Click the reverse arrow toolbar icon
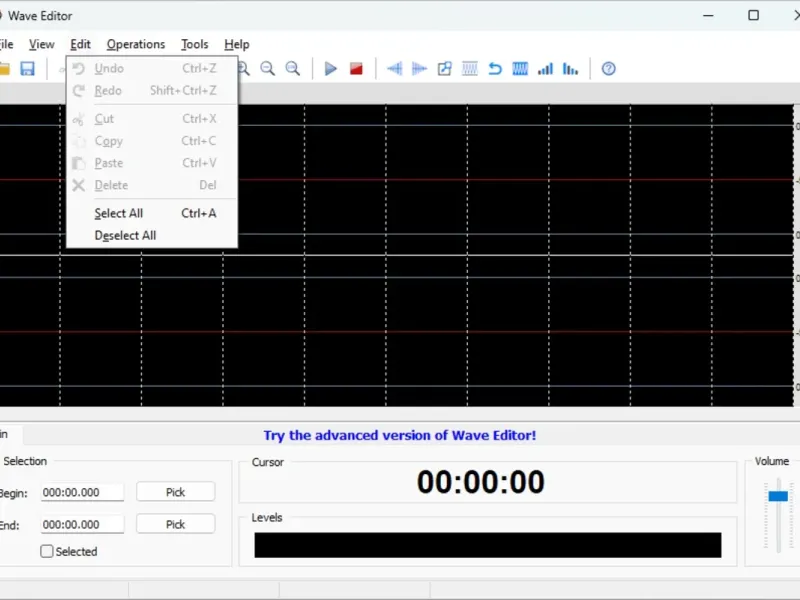Image resolution: width=800 pixels, height=600 pixels. coord(495,69)
